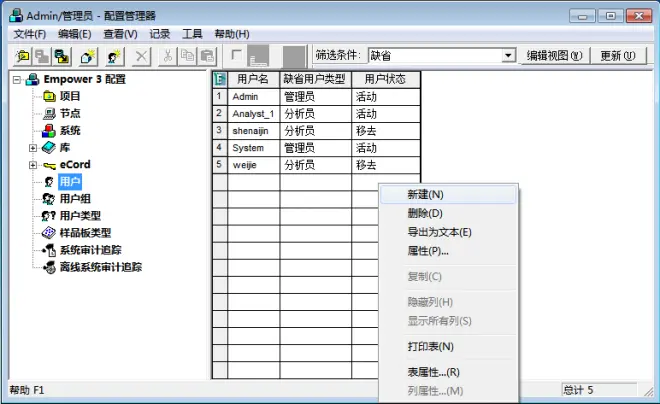Click the 样品板类型 plate icon
Viewport: 660px width, 404px height.
coord(49,233)
